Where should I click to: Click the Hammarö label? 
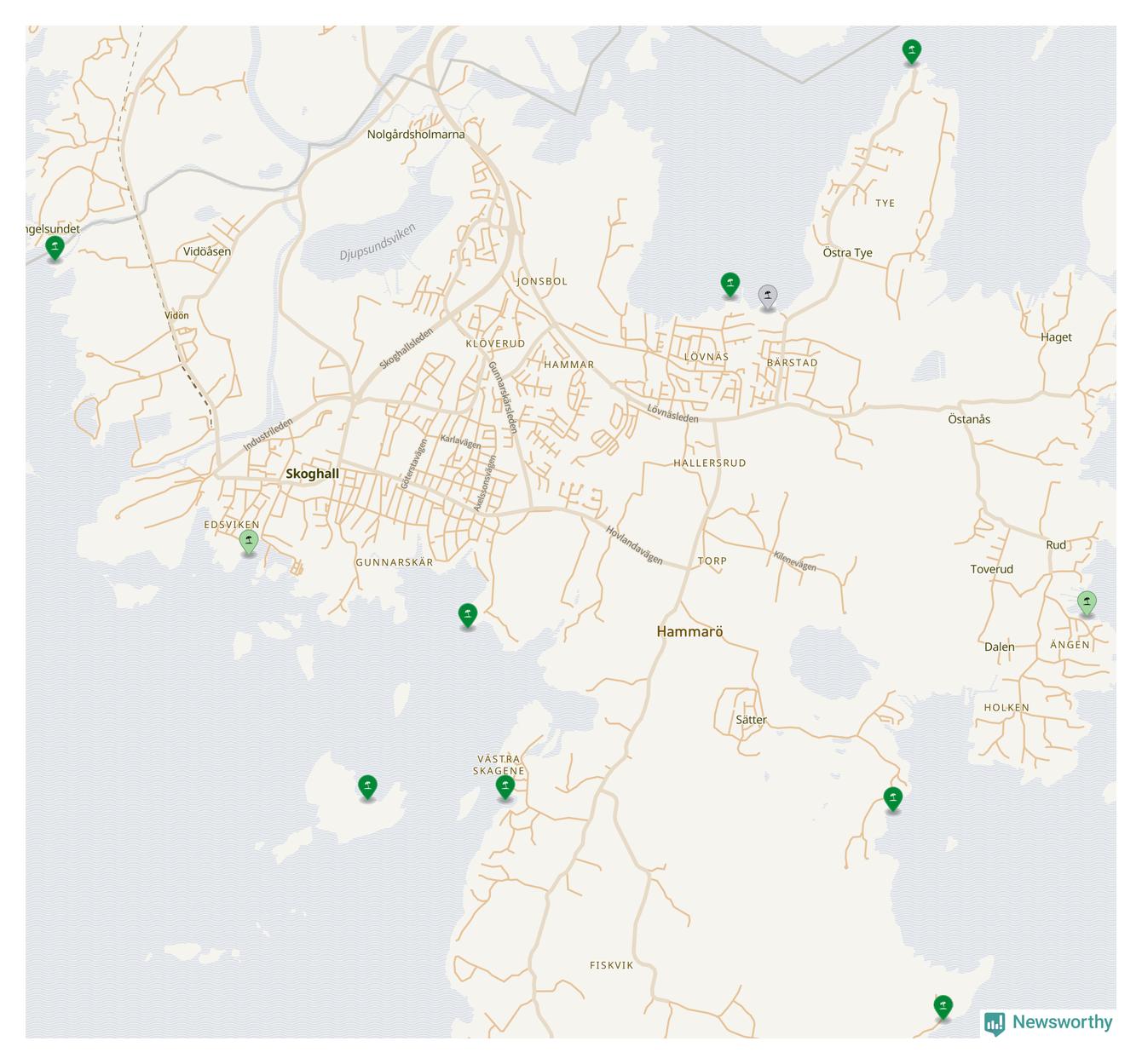pos(689,631)
